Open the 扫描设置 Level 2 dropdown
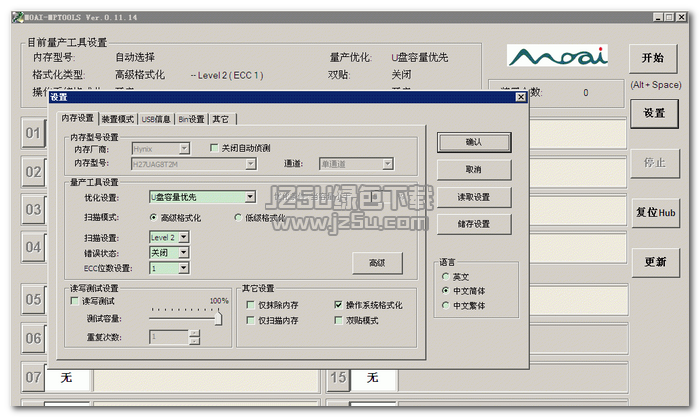This screenshot has height=417, width=700. point(184,237)
